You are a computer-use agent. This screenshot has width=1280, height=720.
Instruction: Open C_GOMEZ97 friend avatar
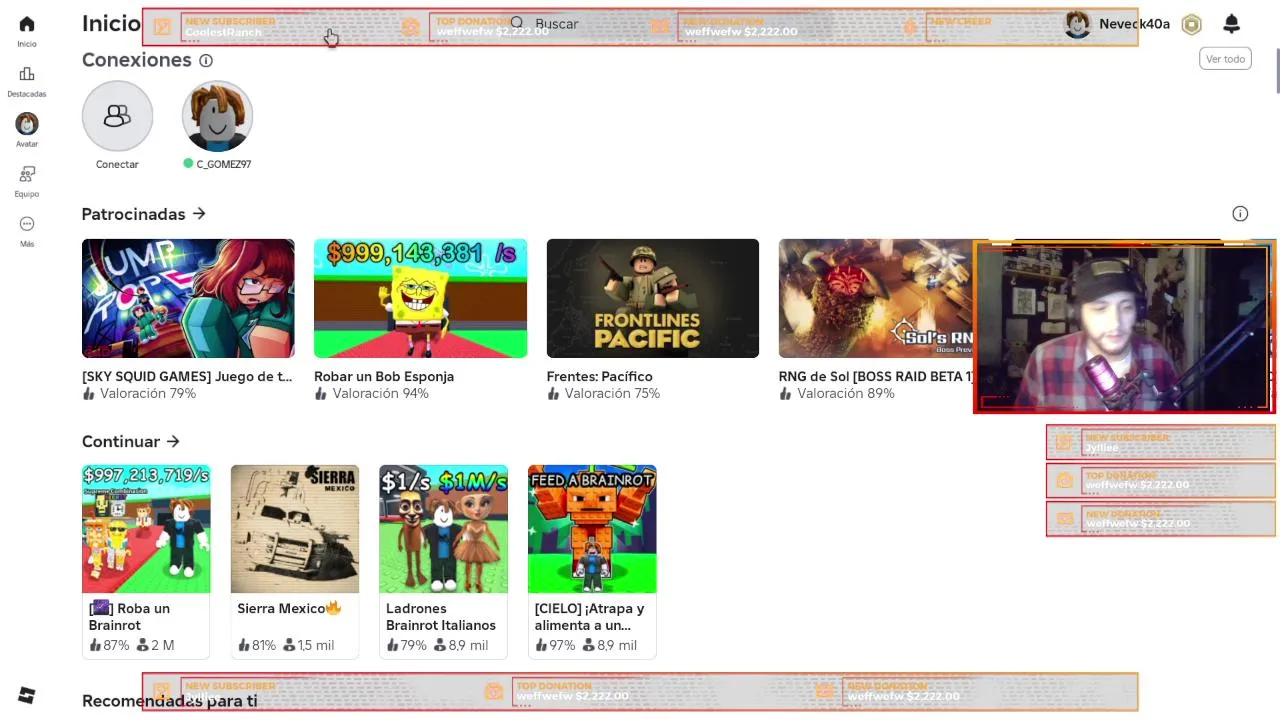pos(217,116)
